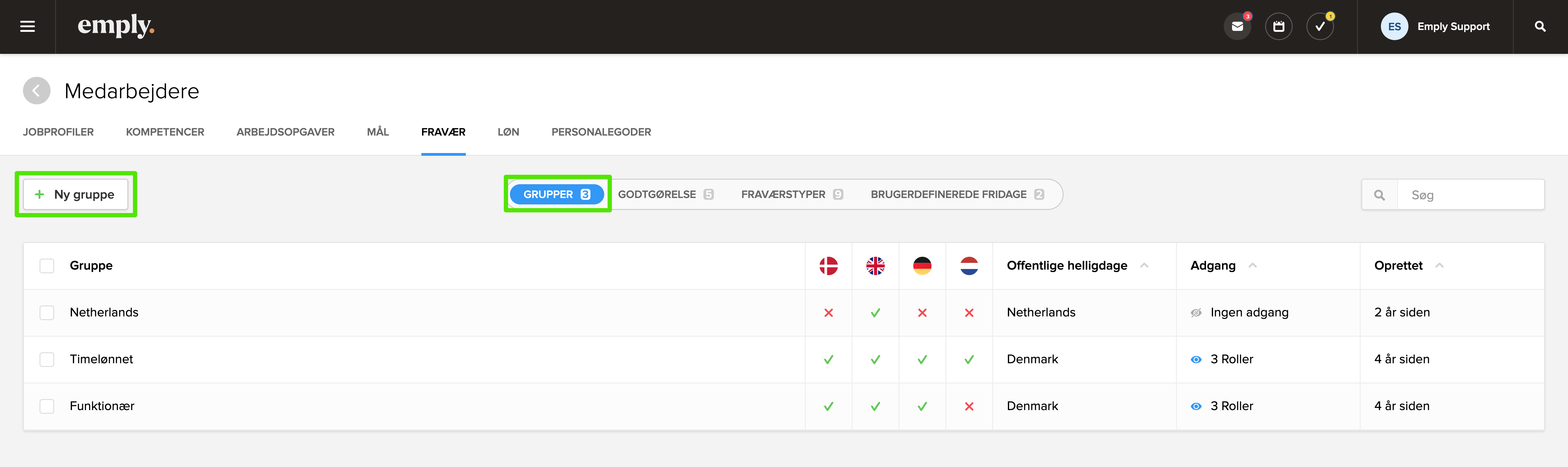Tick the Timelønnet row checkbox
Viewport: 1568px width, 467px height.
[47, 359]
